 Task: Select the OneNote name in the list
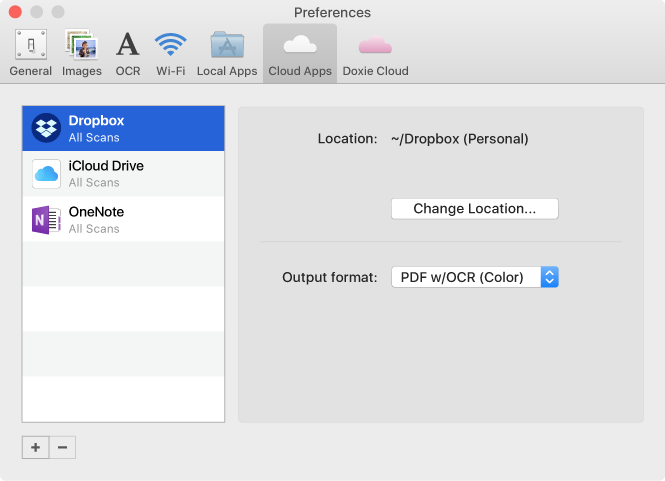click(96, 212)
